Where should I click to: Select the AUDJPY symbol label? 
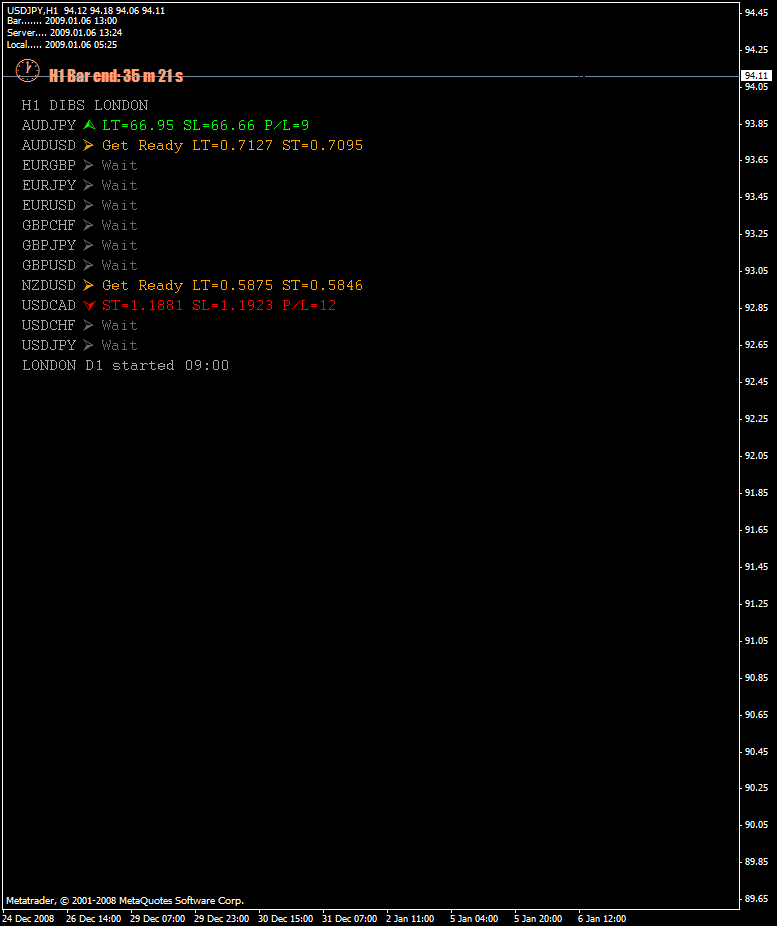point(49,125)
